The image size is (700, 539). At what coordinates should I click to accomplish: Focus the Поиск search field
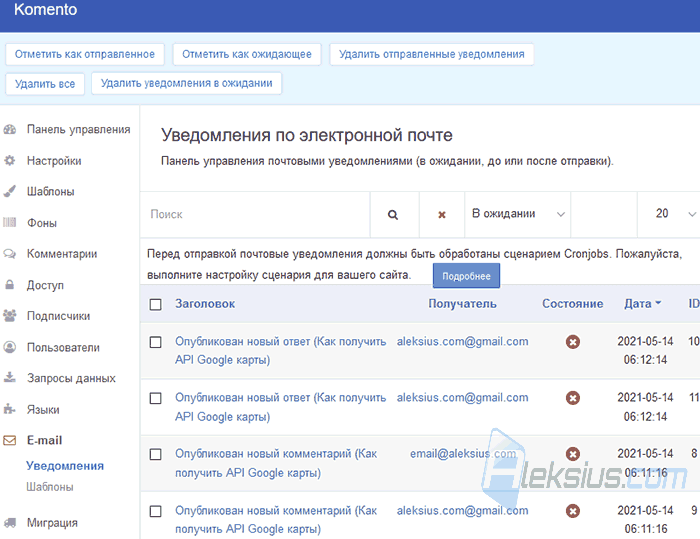point(255,214)
